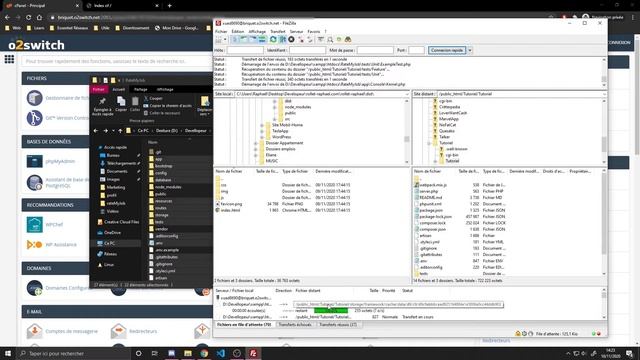Open the Transfert menu in FileZilla

[278, 31]
